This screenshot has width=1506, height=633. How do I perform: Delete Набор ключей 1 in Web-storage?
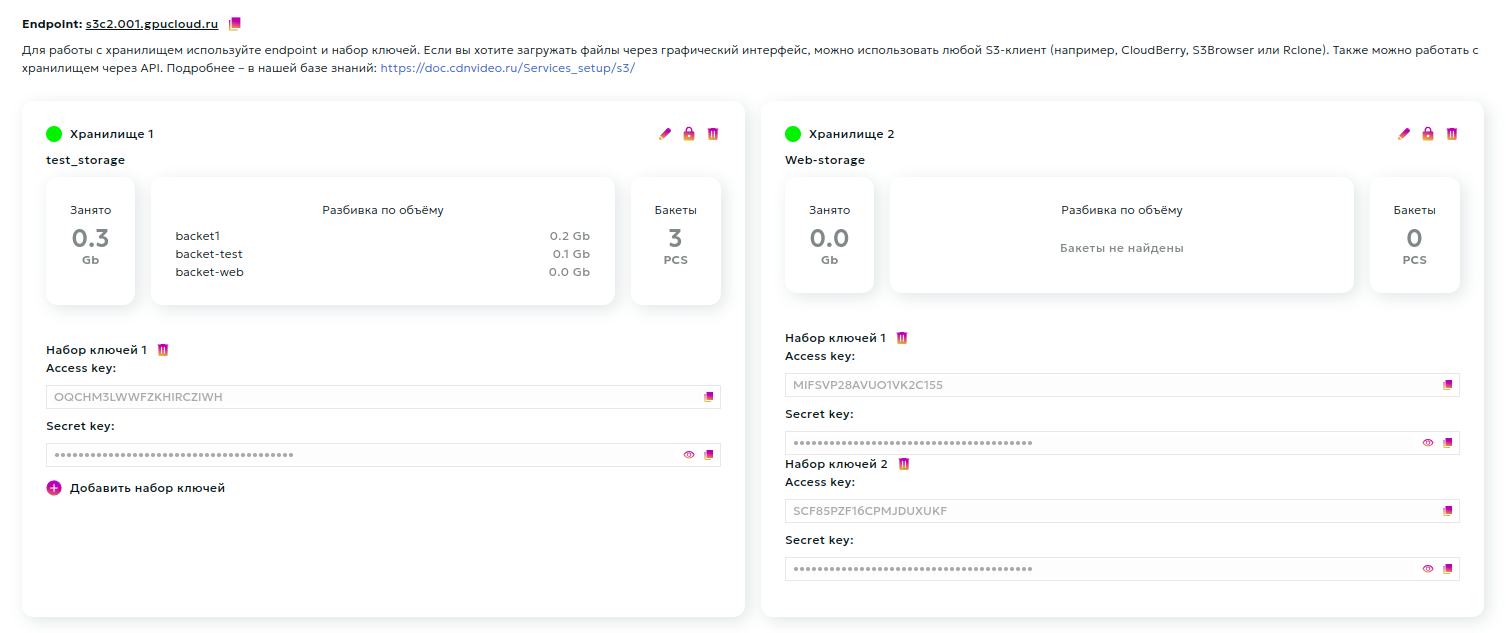901,337
